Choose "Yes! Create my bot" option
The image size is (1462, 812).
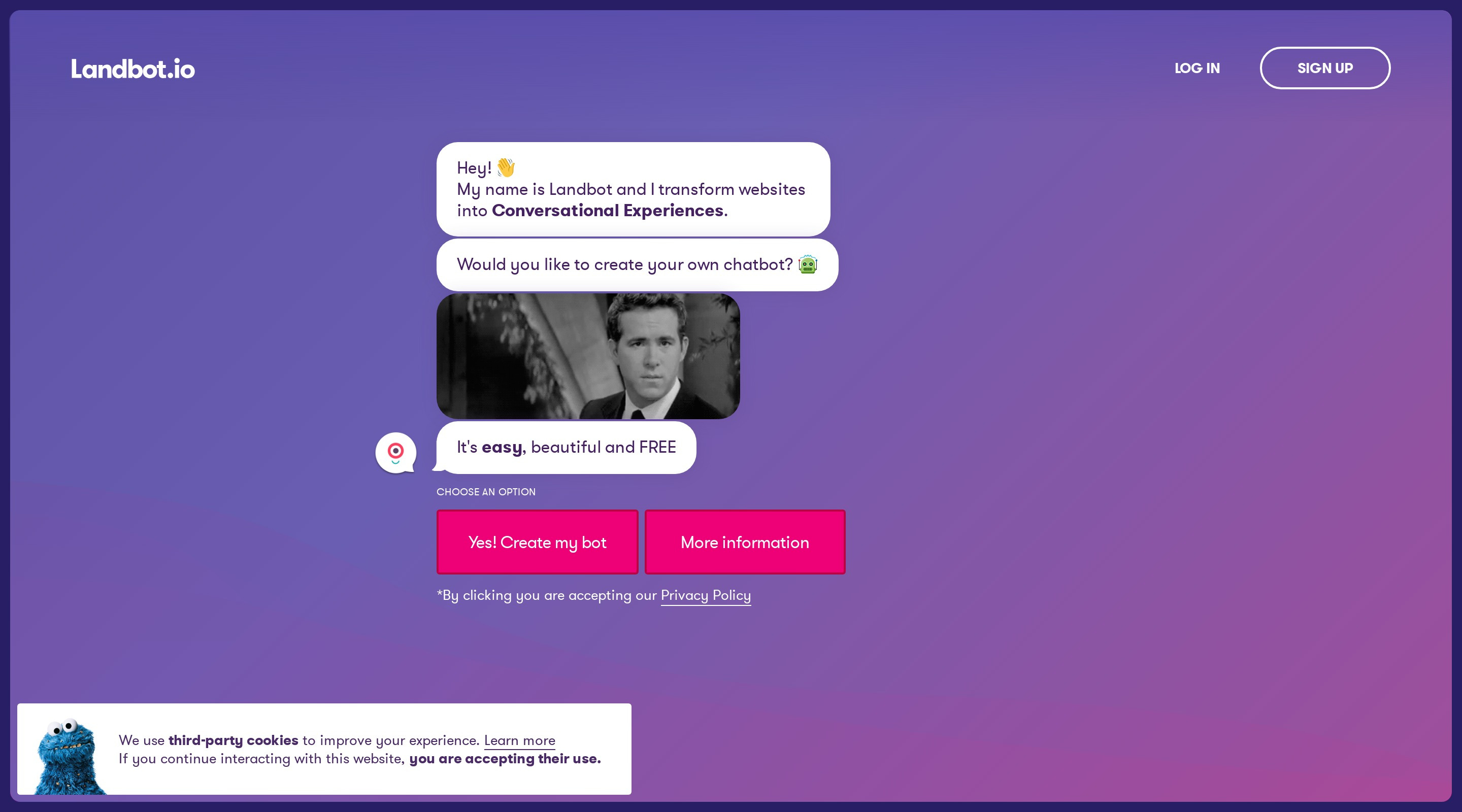tap(538, 542)
